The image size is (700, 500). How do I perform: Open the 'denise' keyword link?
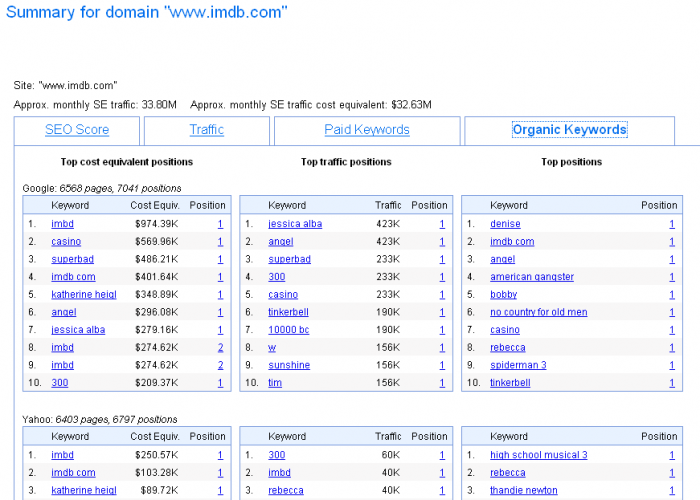(505, 224)
